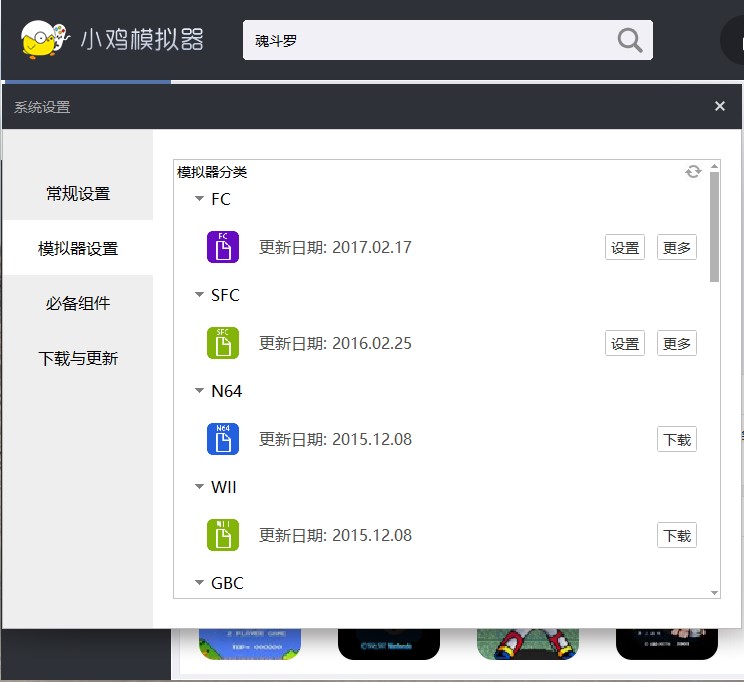Viewport: 744px width, 682px height.
Task: Click the GBC category label
Action: tap(227, 583)
